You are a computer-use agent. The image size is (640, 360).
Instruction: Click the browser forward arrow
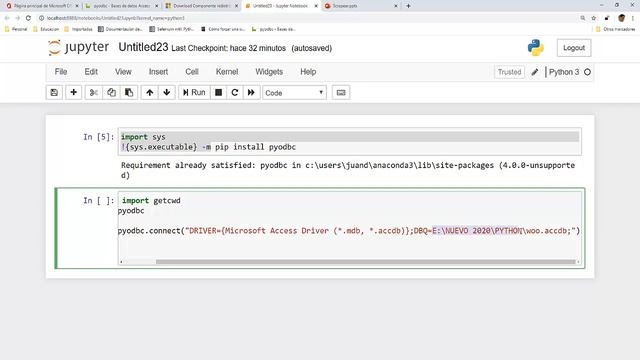click(x=18, y=18)
